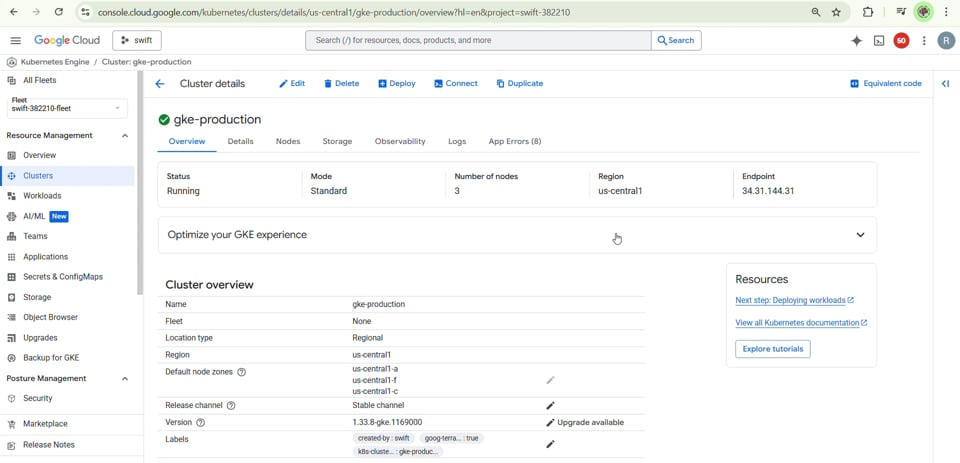Show help for Version field

coord(200,423)
